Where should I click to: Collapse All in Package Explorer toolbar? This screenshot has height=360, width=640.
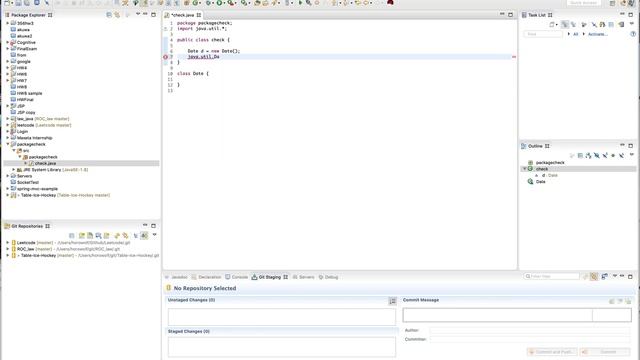pos(109,15)
